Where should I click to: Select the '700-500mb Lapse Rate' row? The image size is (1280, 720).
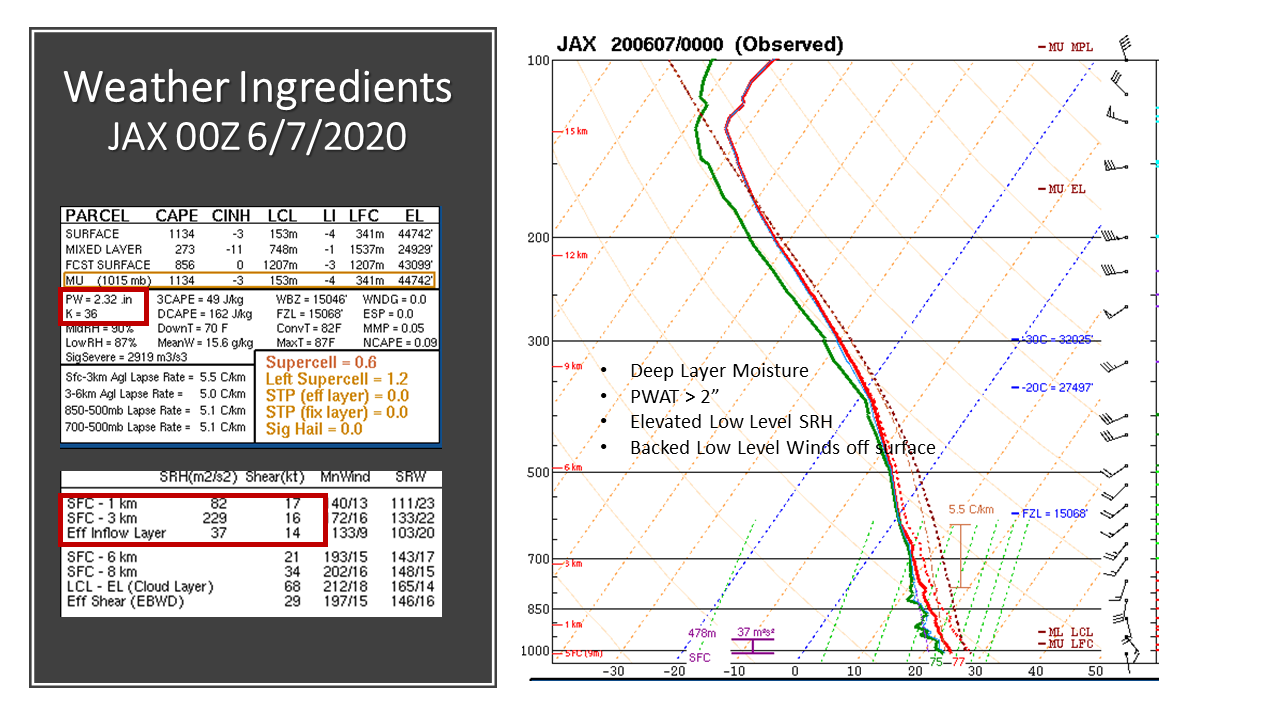point(155,427)
